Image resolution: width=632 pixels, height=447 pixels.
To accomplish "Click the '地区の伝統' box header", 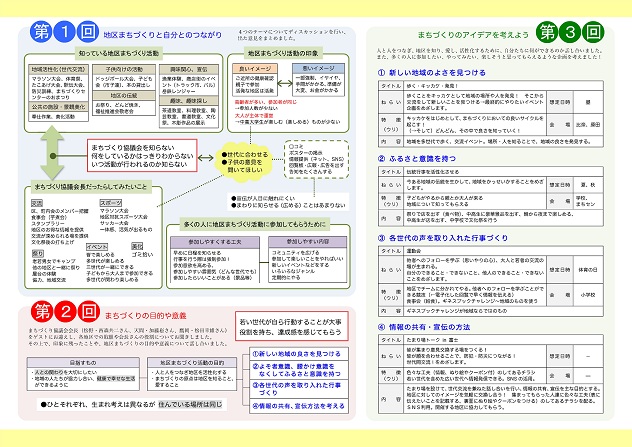I will (x=124, y=96).
